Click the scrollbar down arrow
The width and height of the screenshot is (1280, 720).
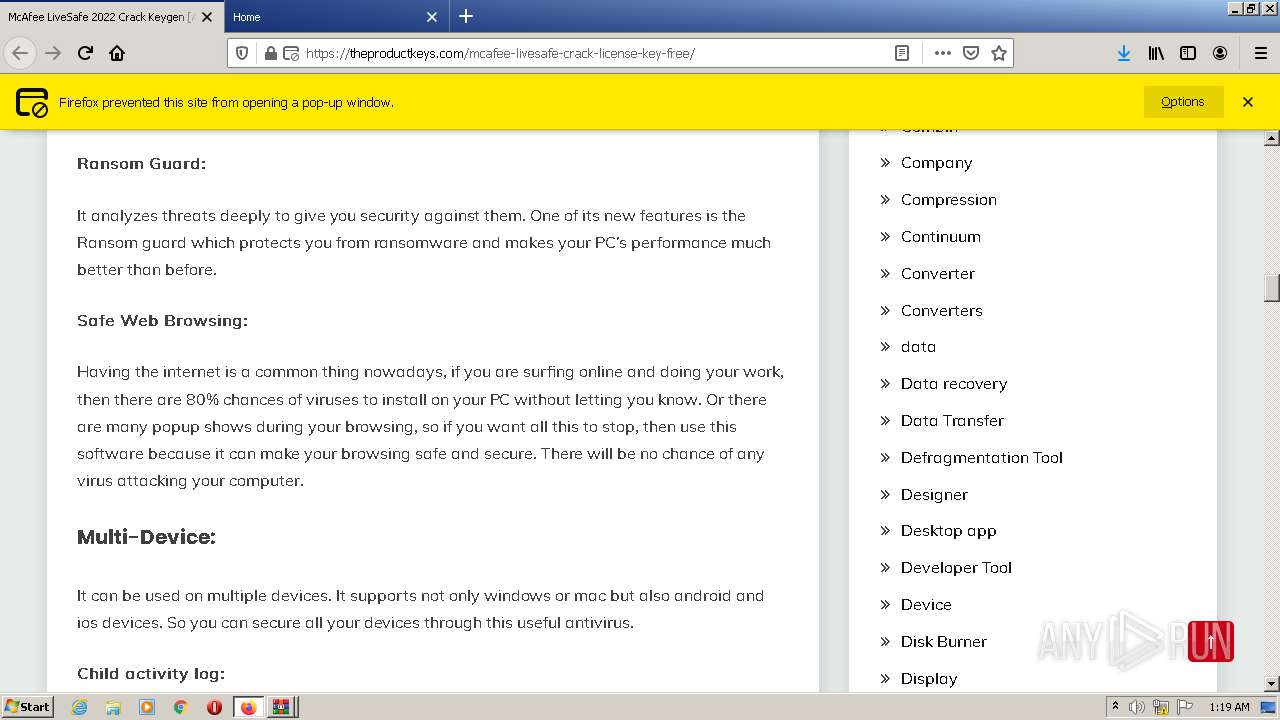1272,684
